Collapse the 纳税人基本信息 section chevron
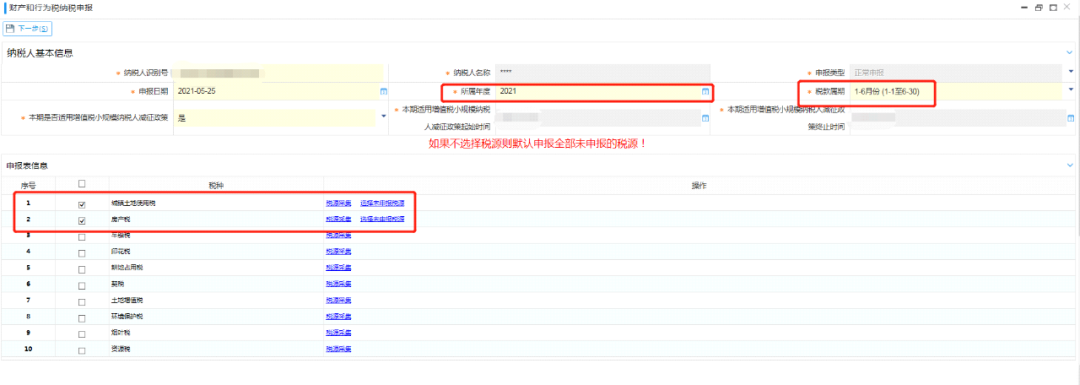The image size is (1080, 385). tap(1070, 52)
